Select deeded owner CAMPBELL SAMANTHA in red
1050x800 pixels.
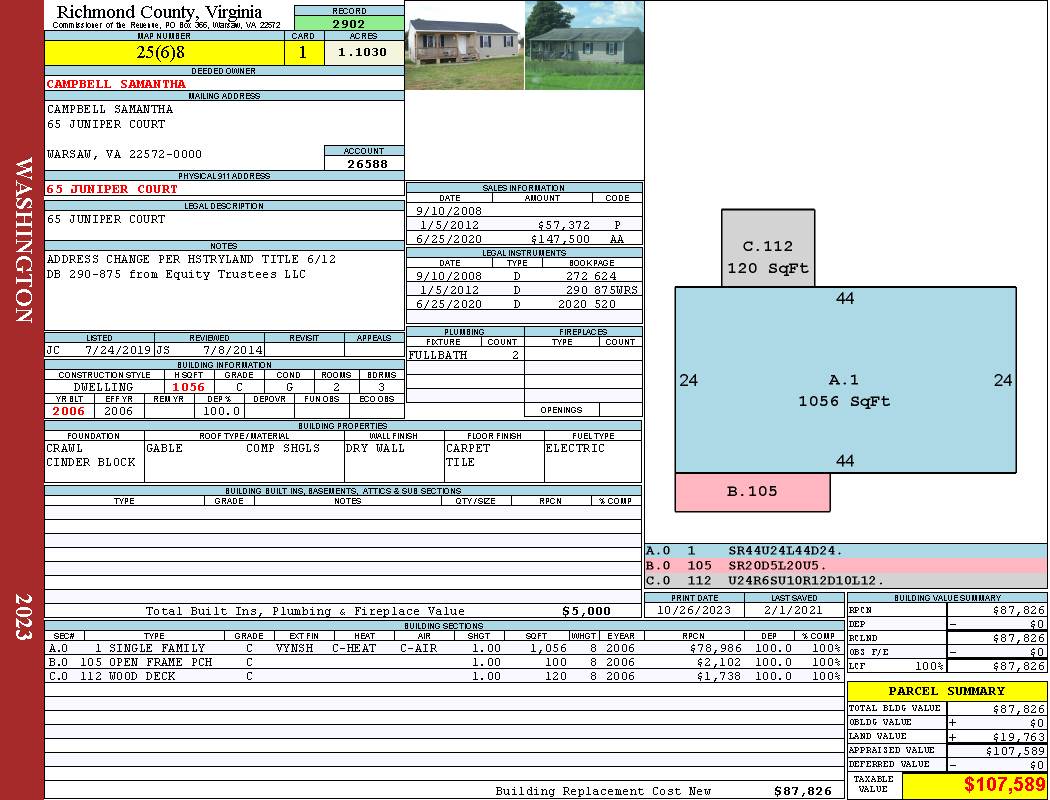(x=116, y=84)
